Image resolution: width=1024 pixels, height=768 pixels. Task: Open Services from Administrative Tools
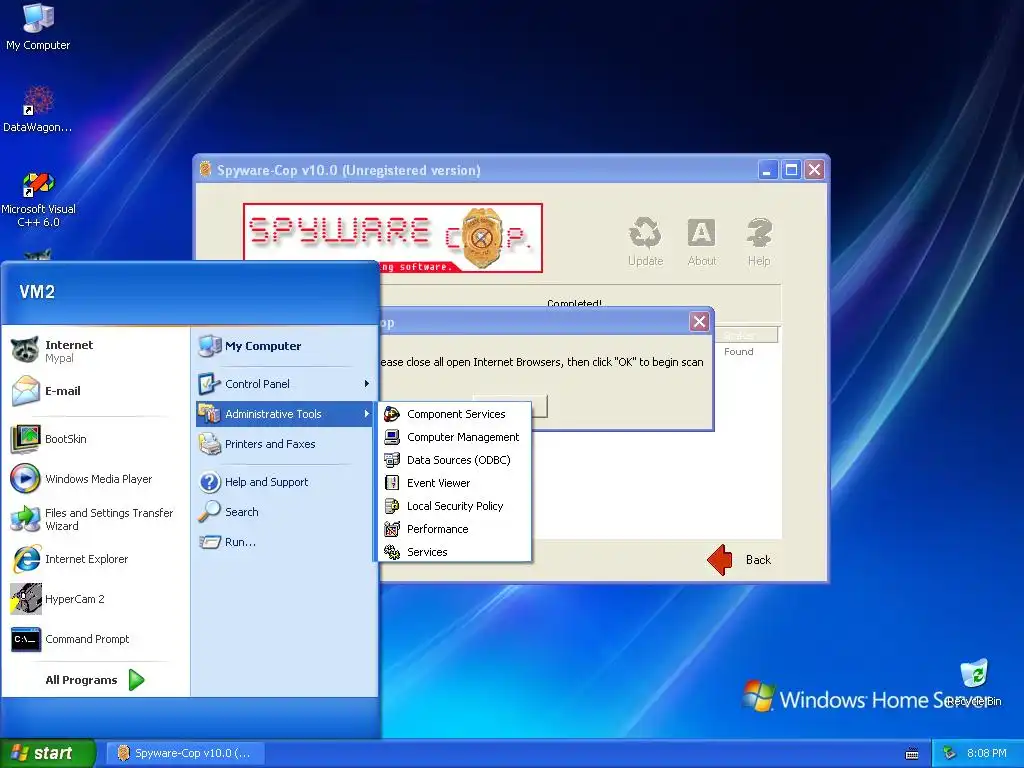455,552
